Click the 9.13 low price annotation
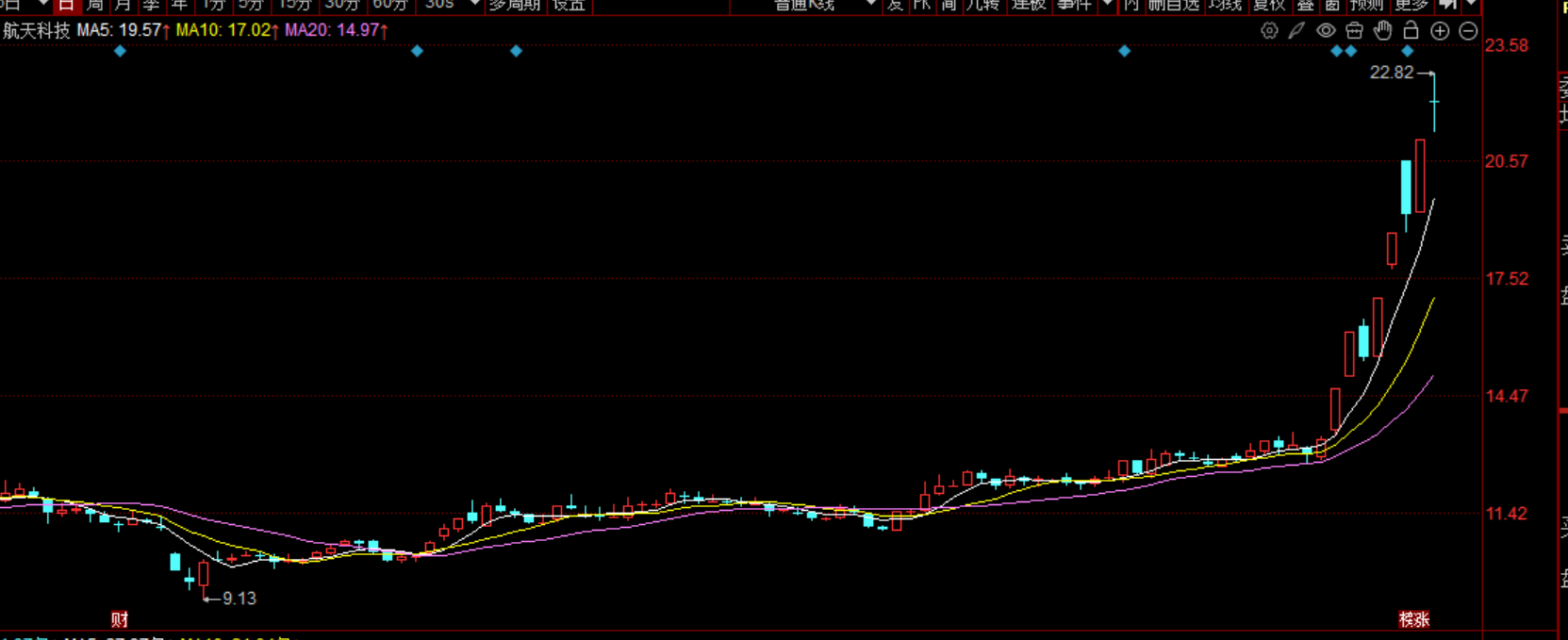 coord(239,599)
